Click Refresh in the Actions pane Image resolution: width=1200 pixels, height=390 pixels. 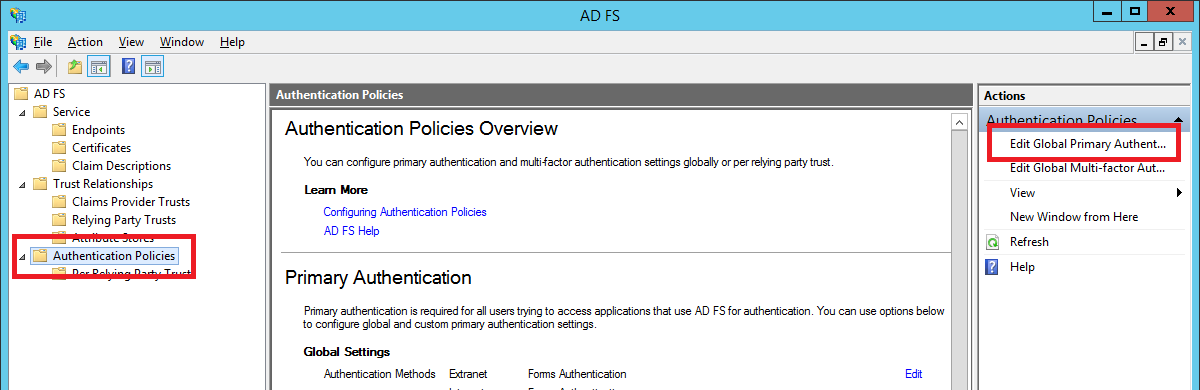pyautogui.click(x=1029, y=242)
